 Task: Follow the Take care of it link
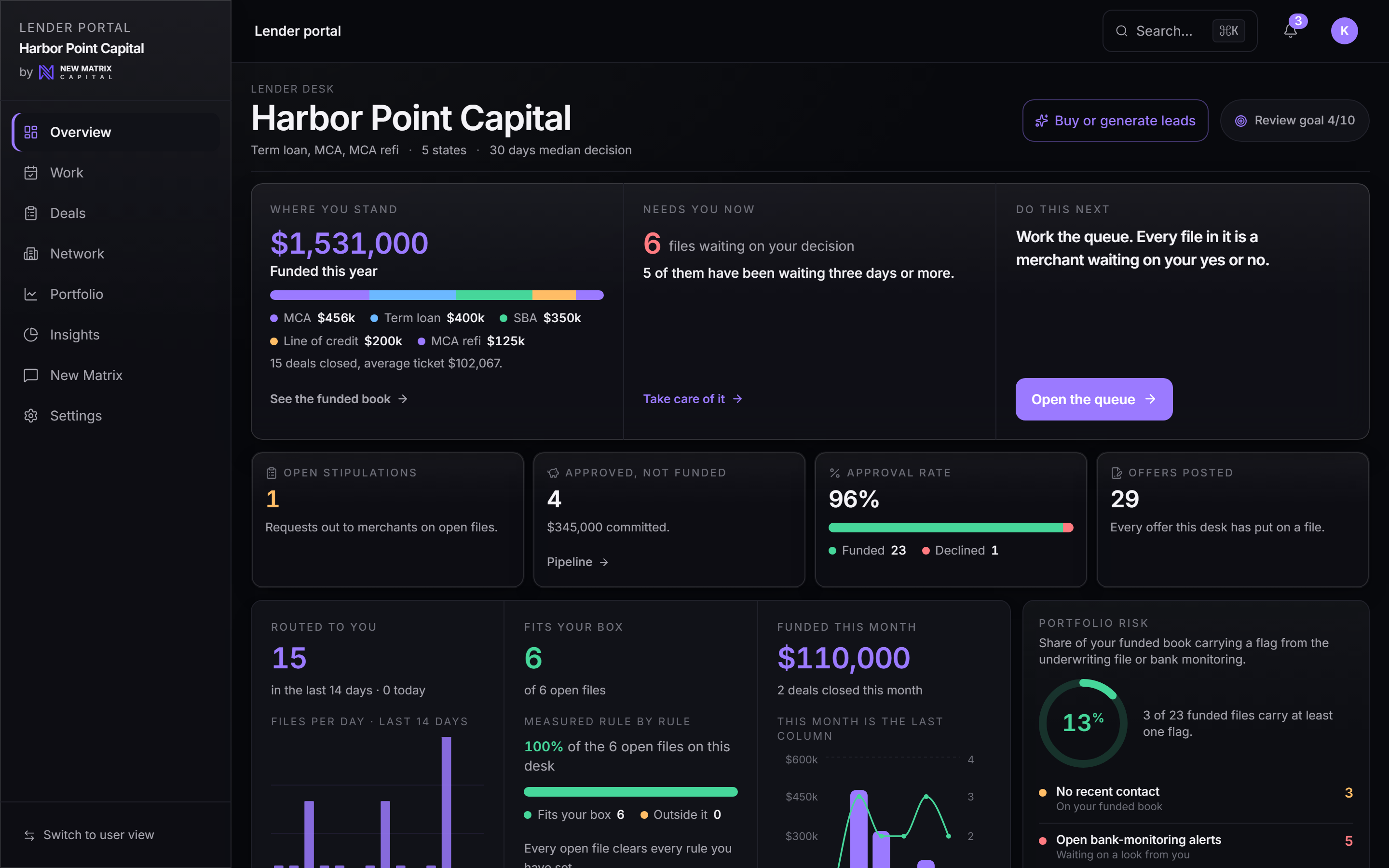pyautogui.click(x=693, y=399)
